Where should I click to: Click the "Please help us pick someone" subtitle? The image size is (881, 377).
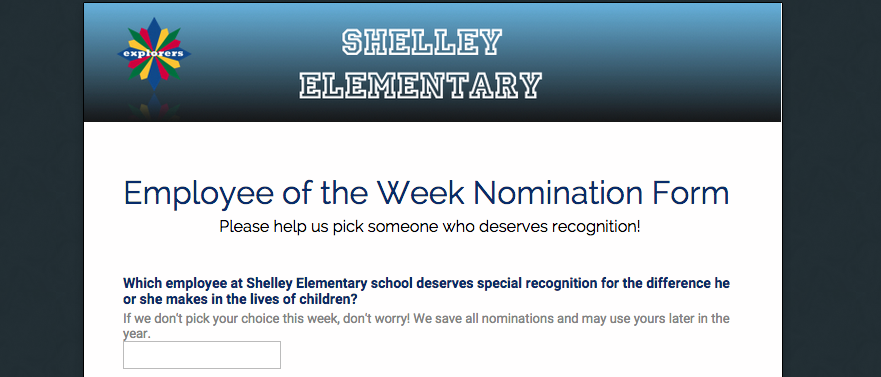(430, 227)
